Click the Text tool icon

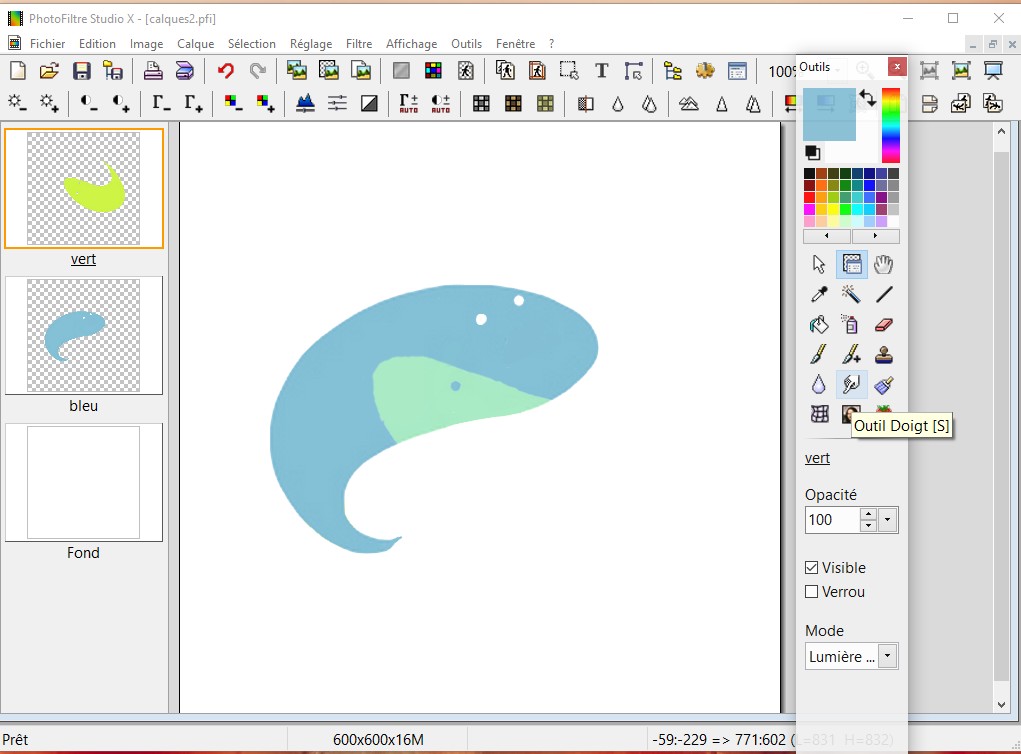coord(601,71)
